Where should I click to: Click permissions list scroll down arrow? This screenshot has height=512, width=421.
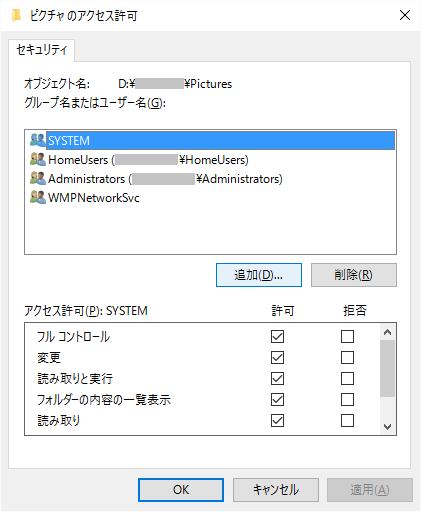pos(387,426)
